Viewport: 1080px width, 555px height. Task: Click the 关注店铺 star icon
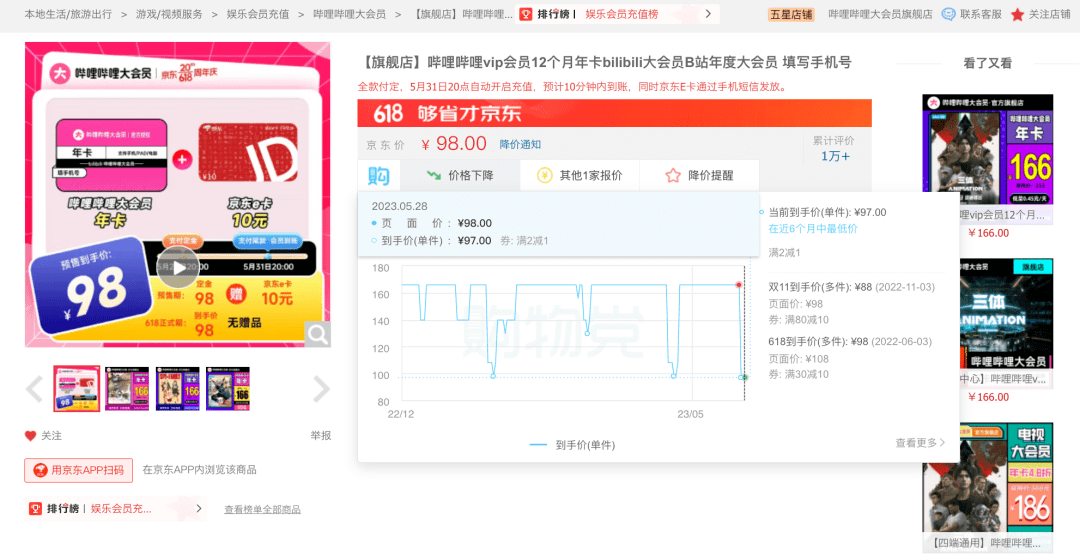tap(1017, 14)
